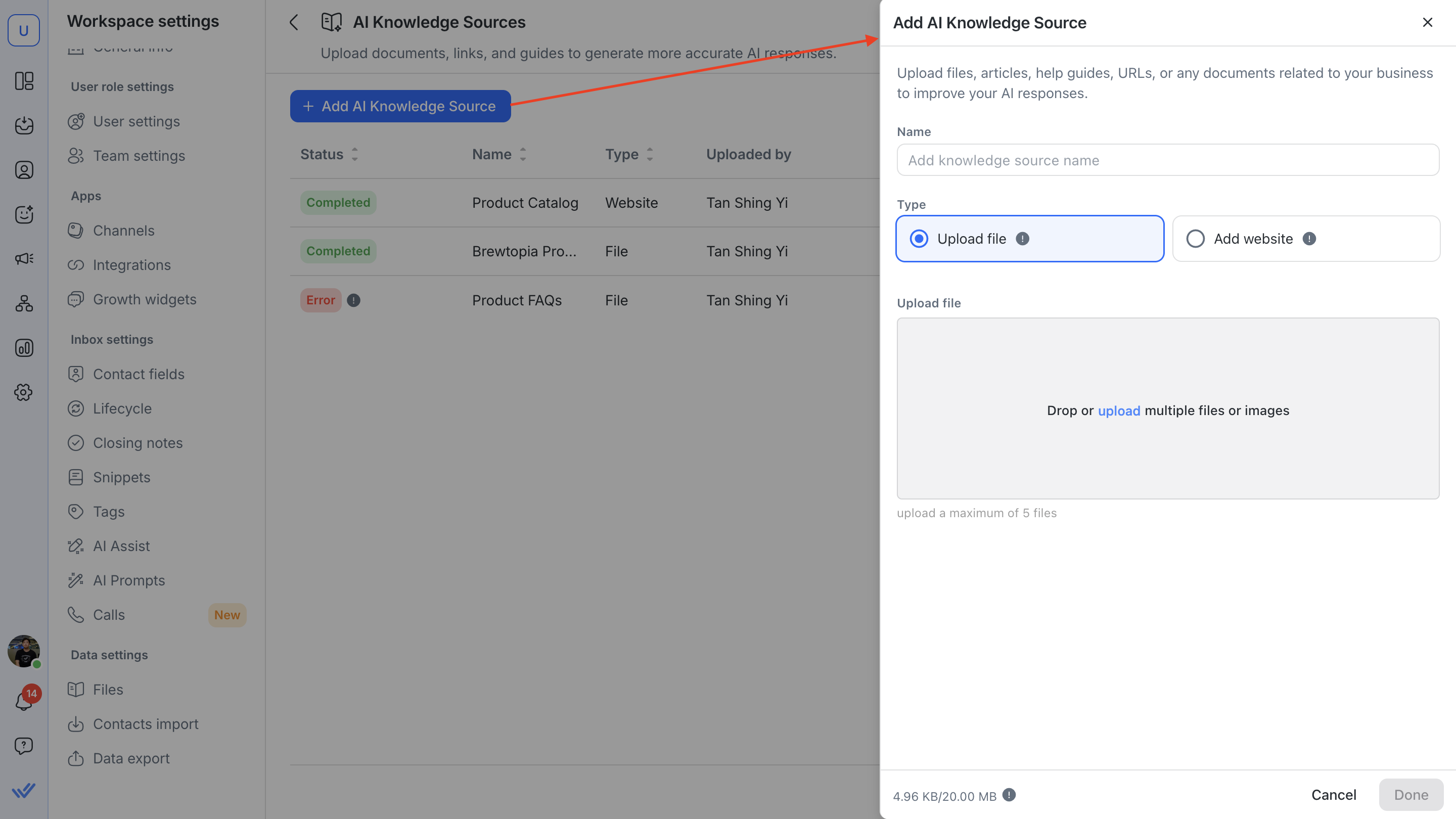Click the notifications bell with 14 badge
1456x819 pixels.
pyautogui.click(x=24, y=701)
